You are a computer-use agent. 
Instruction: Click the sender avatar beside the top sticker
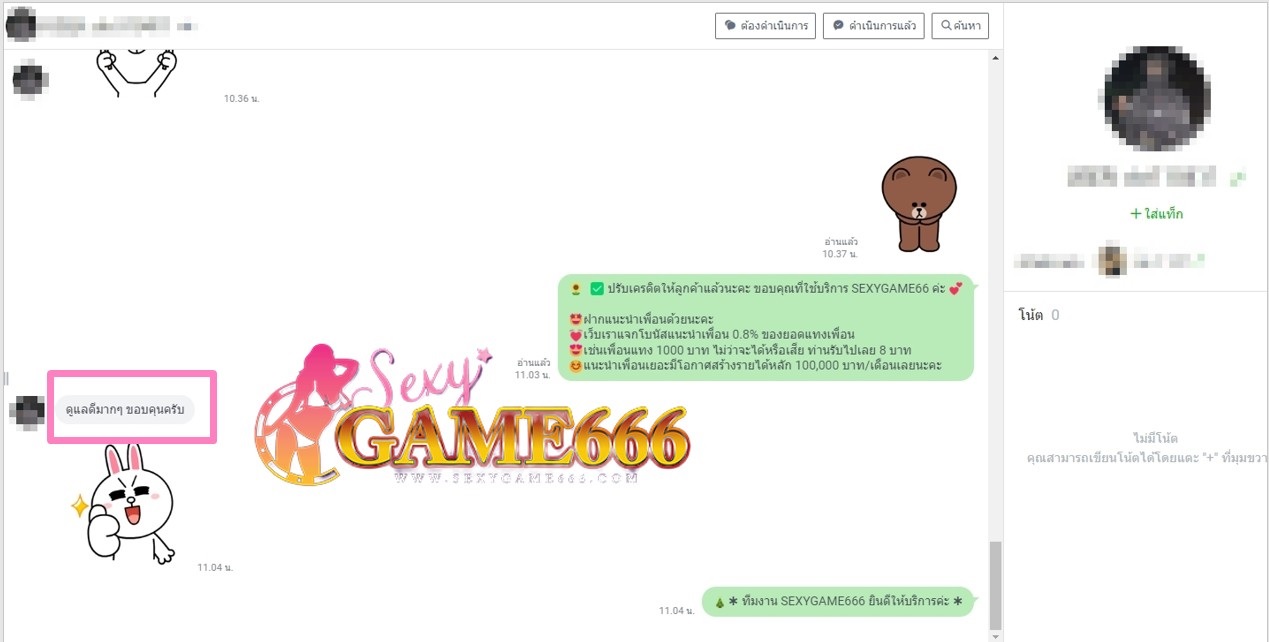pos(28,78)
